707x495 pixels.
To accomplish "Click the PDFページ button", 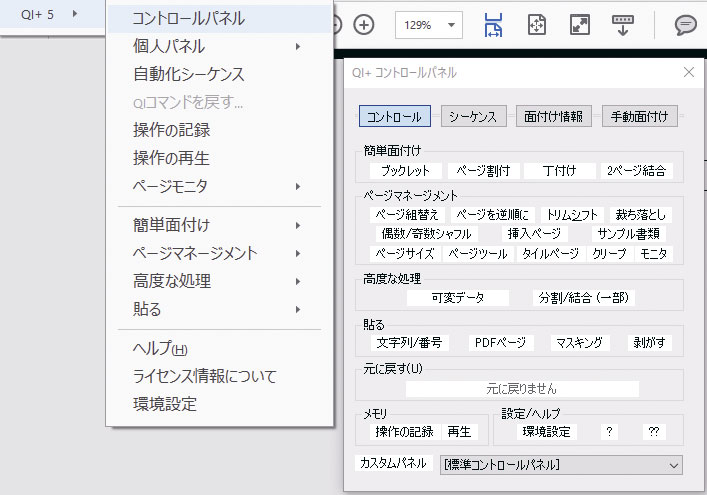I will [x=500, y=343].
